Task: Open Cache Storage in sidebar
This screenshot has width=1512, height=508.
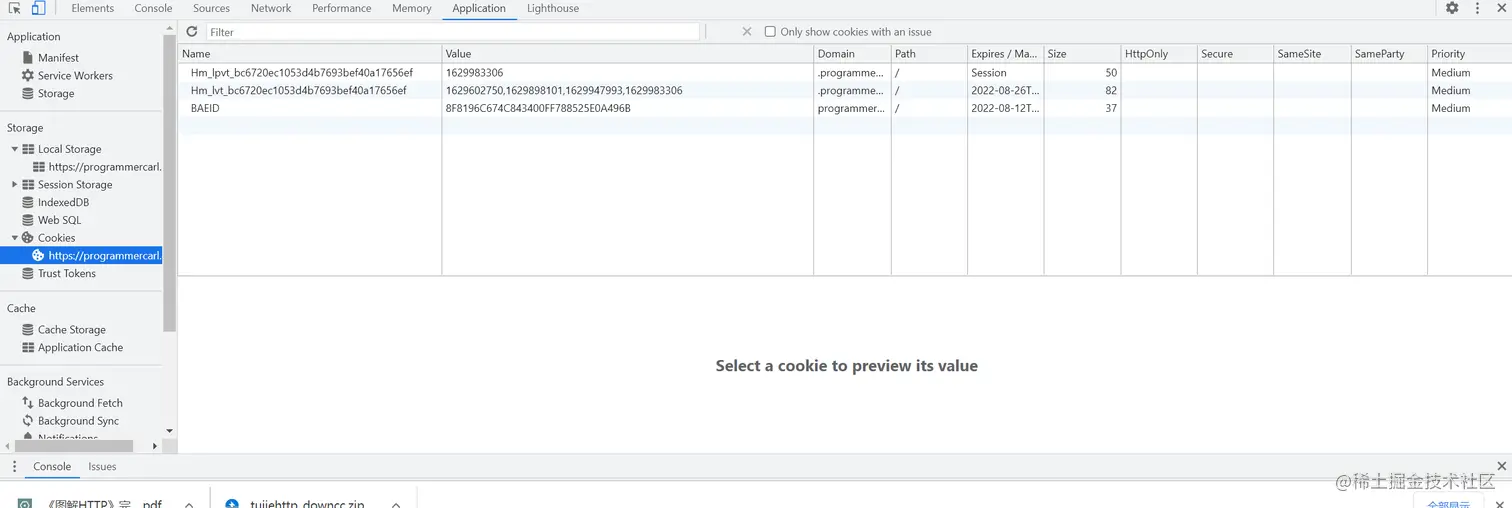Action: (x=71, y=330)
